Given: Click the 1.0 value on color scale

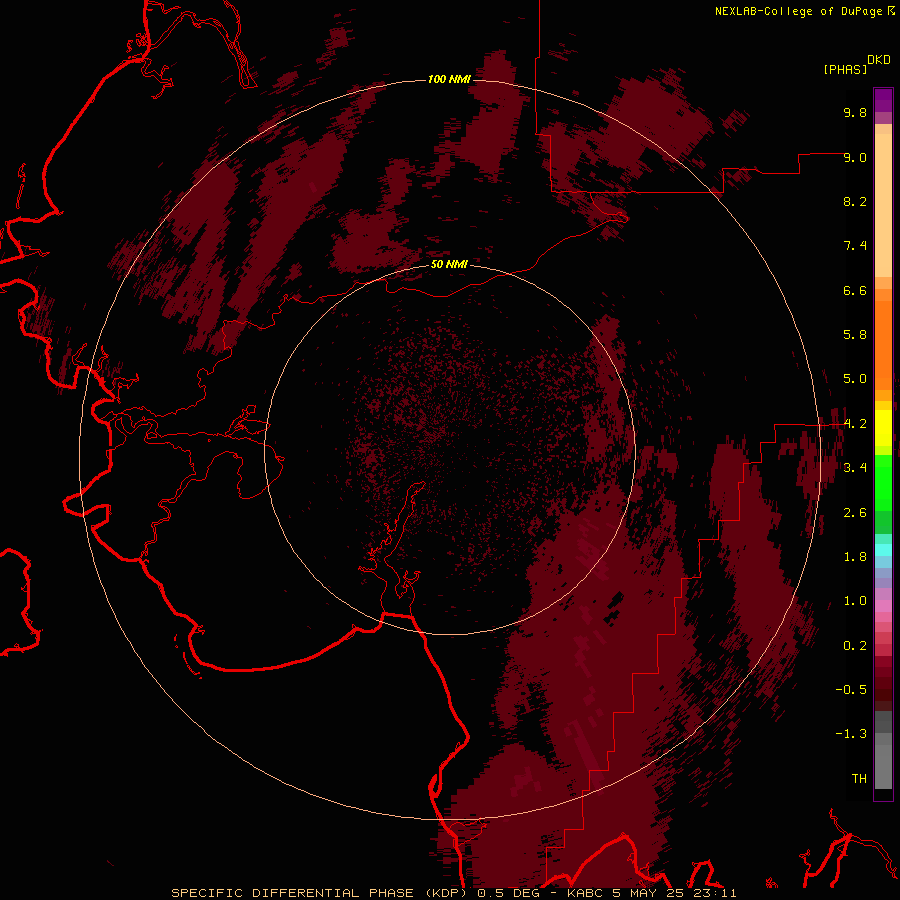Looking at the screenshot, I should click(855, 601).
